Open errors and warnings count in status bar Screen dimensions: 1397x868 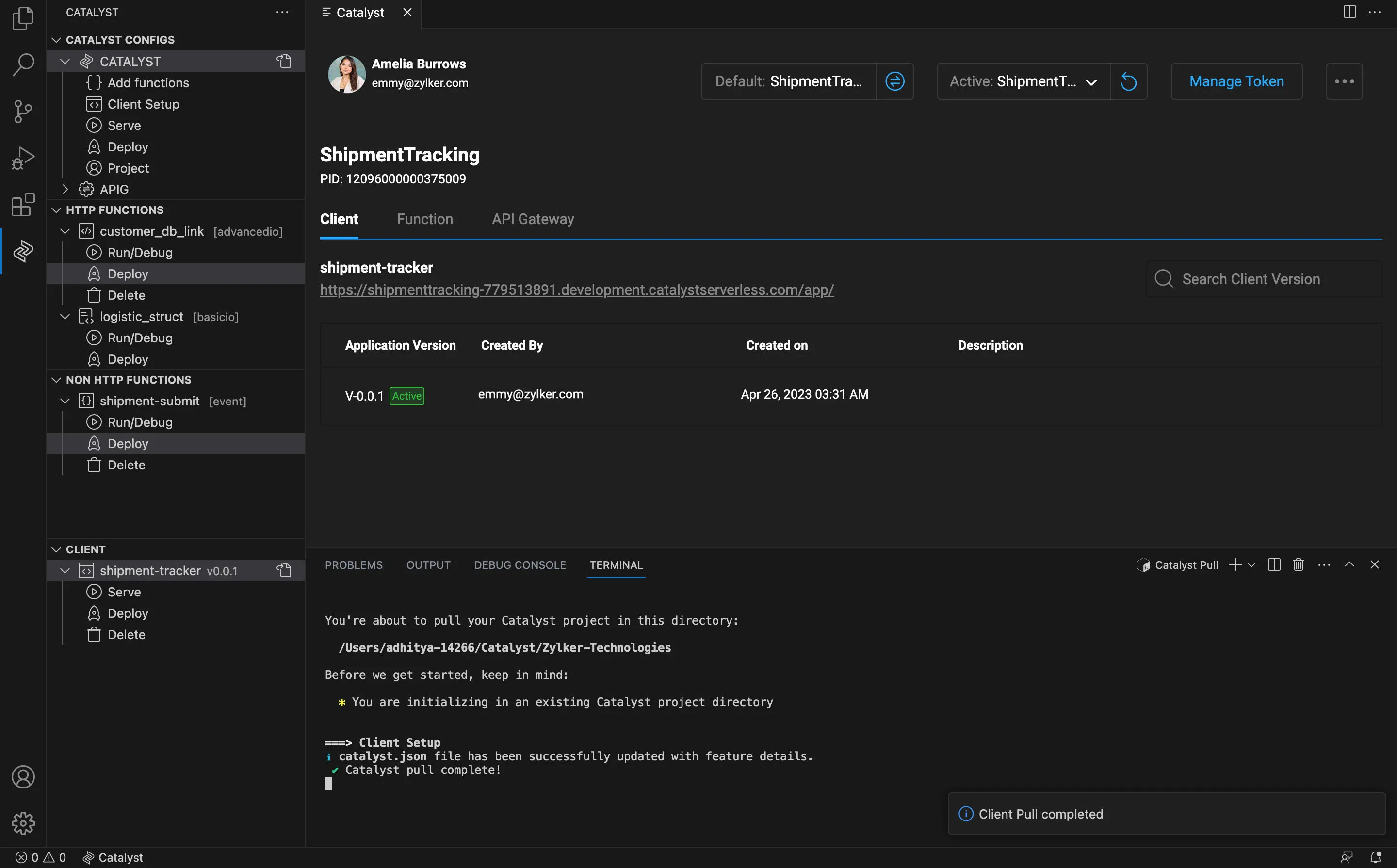click(x=40, y=857)
